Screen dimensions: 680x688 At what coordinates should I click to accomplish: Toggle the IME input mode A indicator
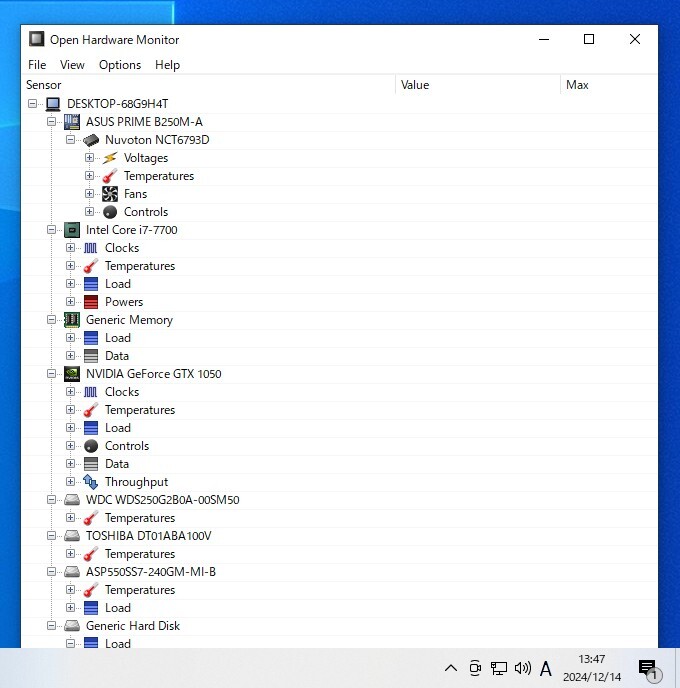[546, 669]
